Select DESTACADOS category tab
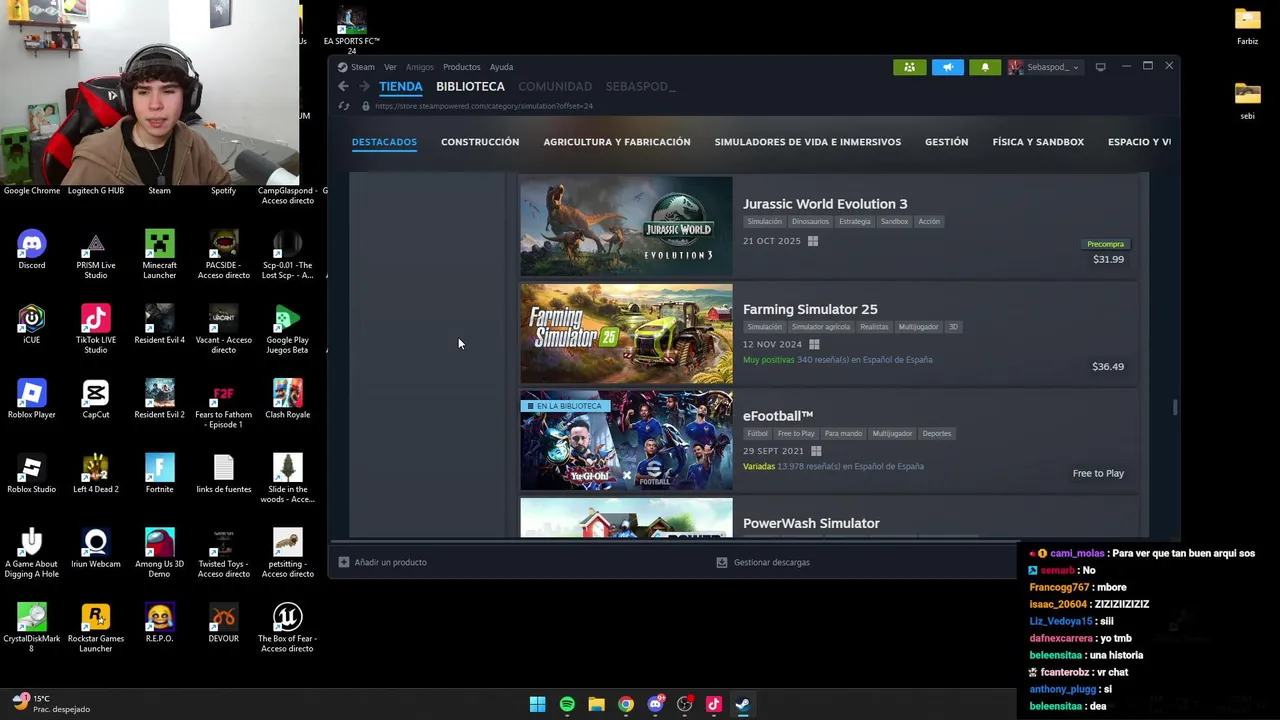Image resolution: width=1280 pixels, height=720 pixels. 384,142
